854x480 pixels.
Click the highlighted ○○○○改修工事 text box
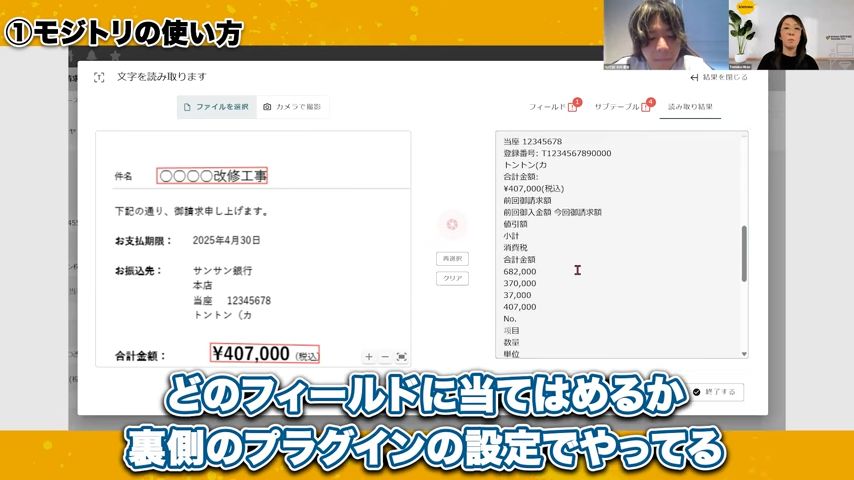pos(212,176)
